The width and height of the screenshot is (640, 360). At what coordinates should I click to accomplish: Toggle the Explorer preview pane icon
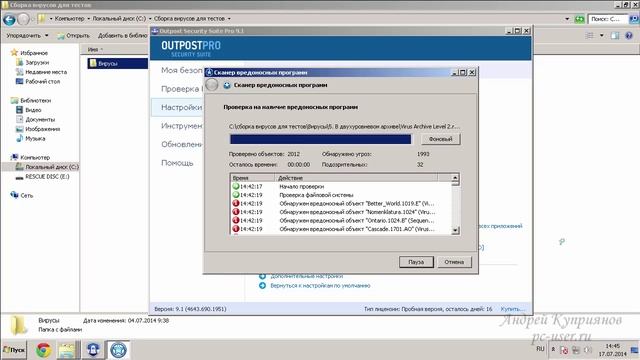(615, 36)
